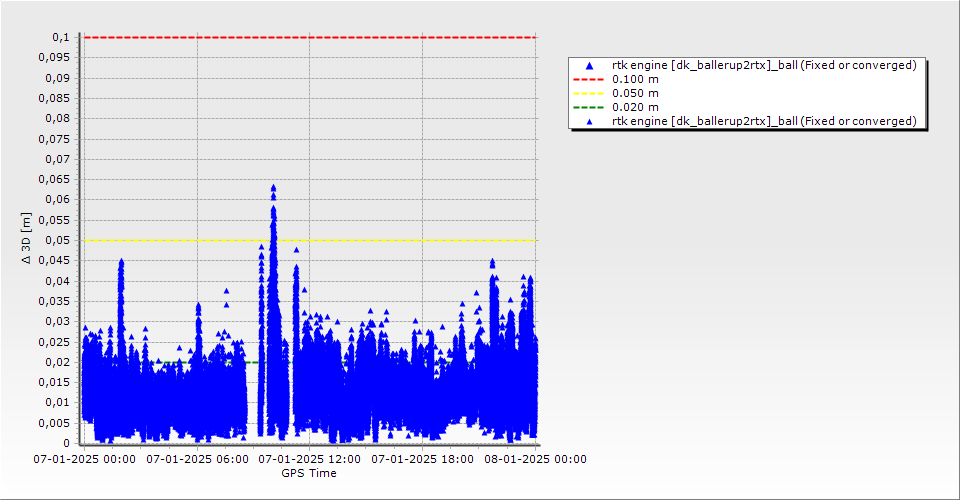The height and width of the screenshot is (500, 960).
Task: Click the 'Δ 3D [m]' y-axis title
Action: pos(26,239)
